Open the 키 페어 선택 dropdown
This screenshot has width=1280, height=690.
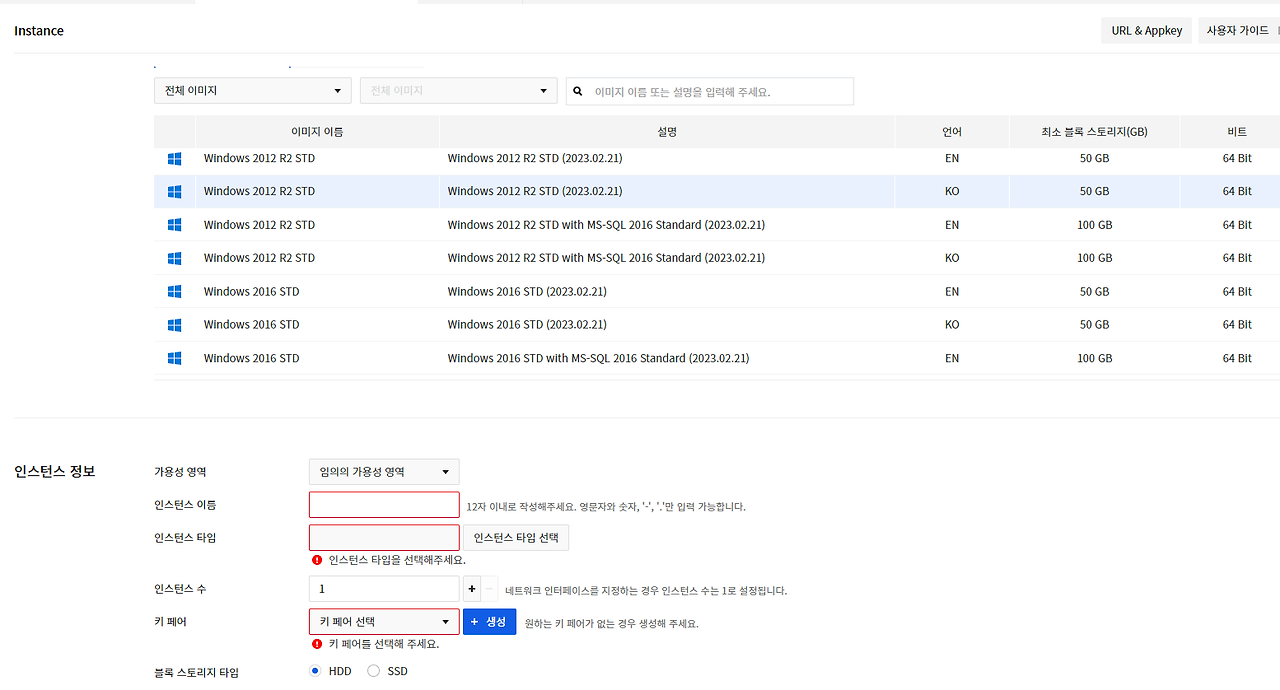(x=384, y=622)
